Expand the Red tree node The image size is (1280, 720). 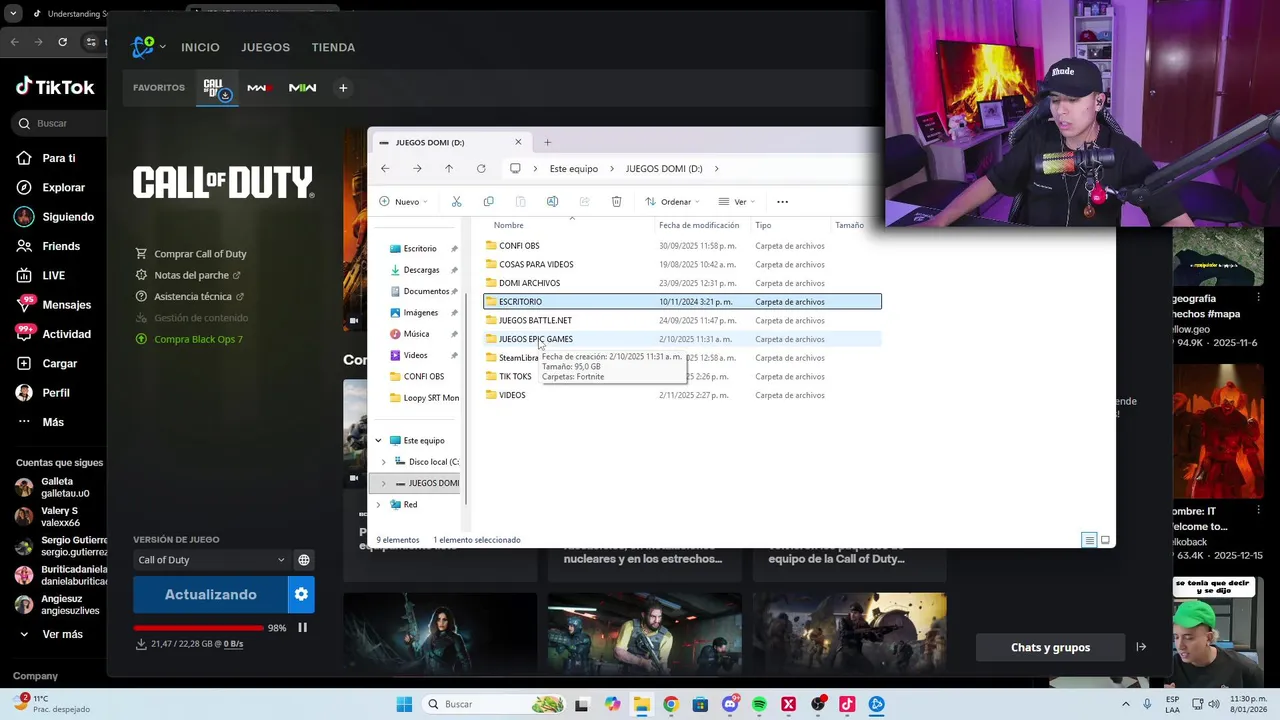[378, 505]
